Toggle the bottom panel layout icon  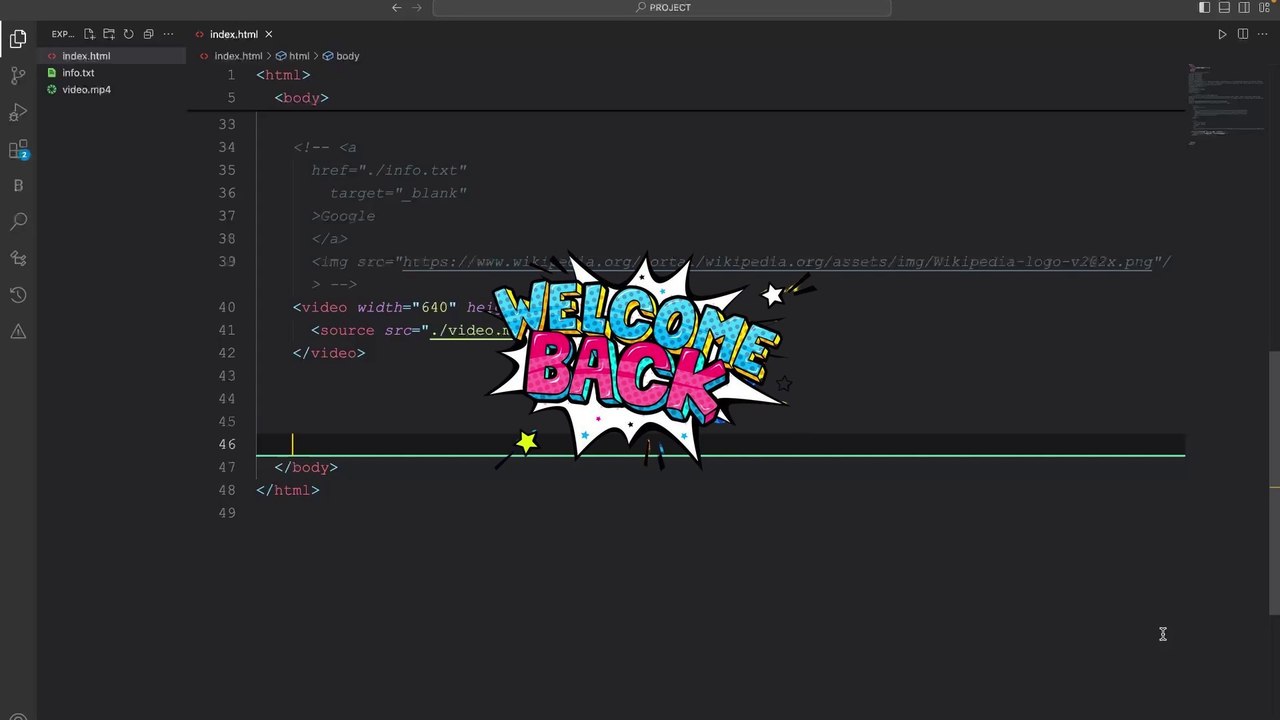(1224, 8)
